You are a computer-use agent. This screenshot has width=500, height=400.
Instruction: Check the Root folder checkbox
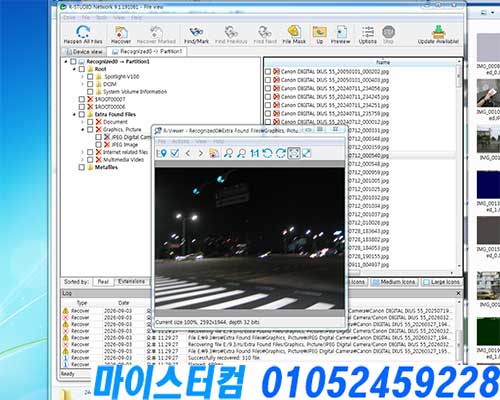[x=82, y=69]
